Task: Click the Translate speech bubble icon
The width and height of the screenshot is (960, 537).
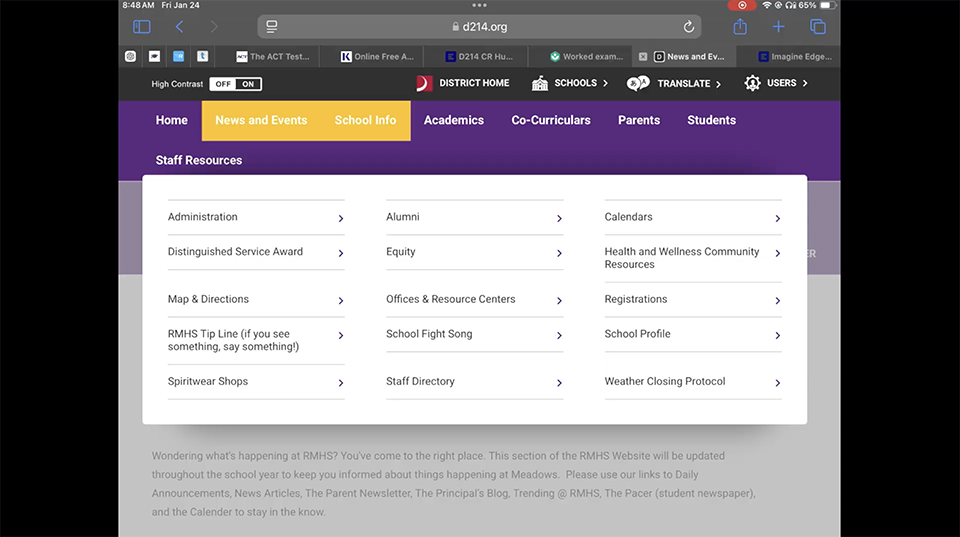Action: click(638, 83)
